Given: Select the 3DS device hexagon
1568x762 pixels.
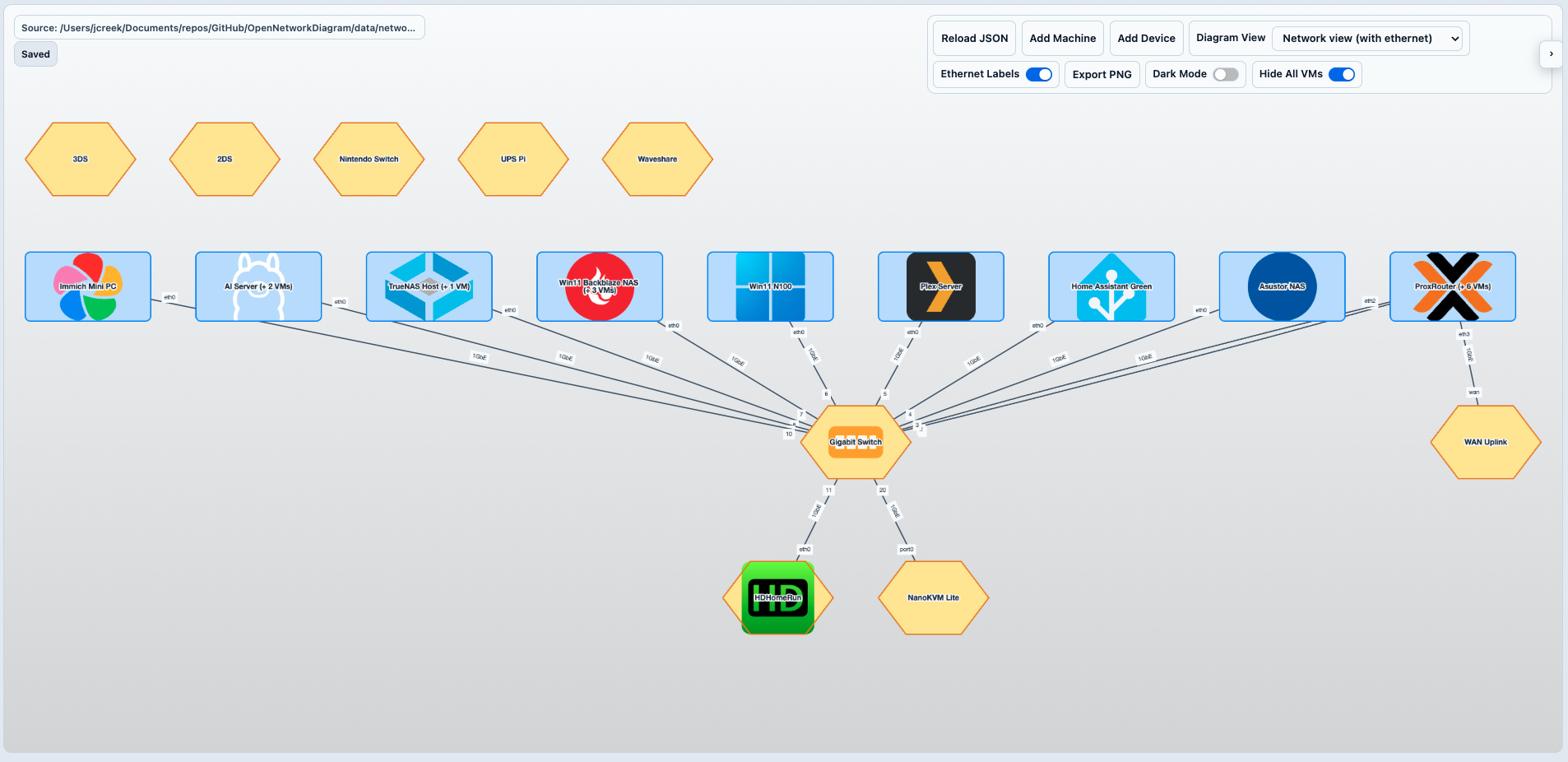Looking at the screenshot, I should (81, 159).
